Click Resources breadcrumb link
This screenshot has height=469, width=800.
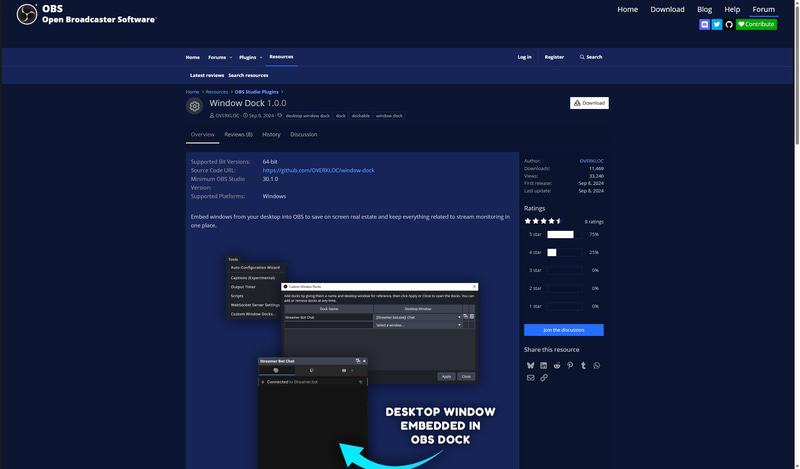tap(217, 92)
